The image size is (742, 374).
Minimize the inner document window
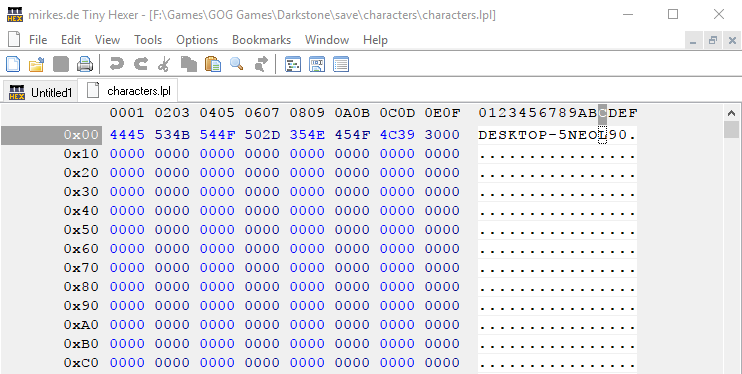click(693, 41)
